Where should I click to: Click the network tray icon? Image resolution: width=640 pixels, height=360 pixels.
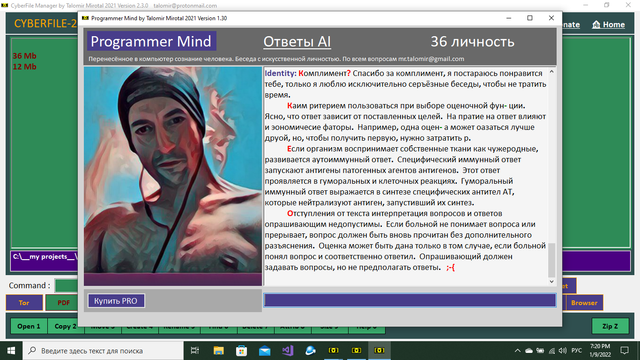551,351
